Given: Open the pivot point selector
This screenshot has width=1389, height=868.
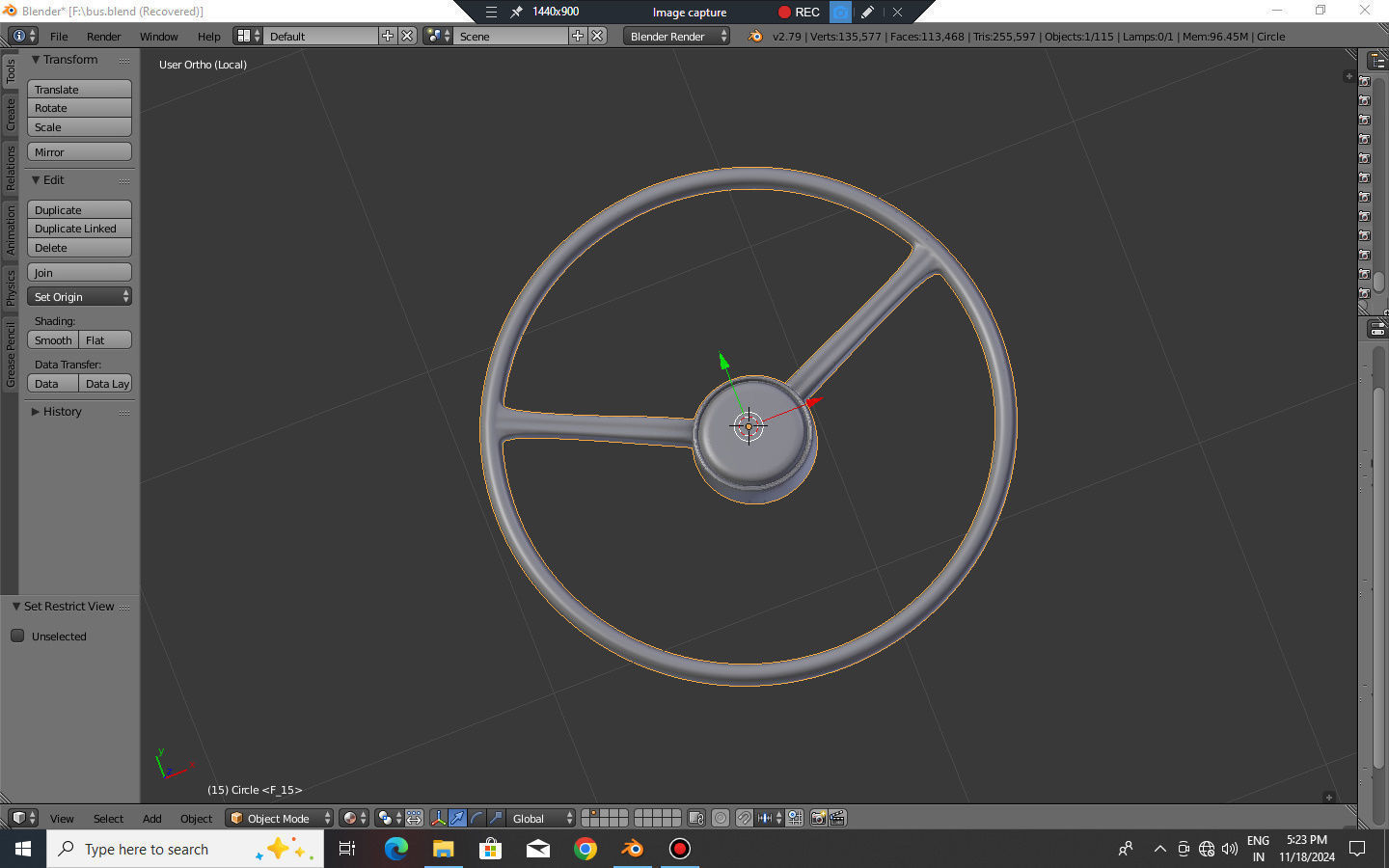Looking at the screenshot, I should tap(389, 818).
